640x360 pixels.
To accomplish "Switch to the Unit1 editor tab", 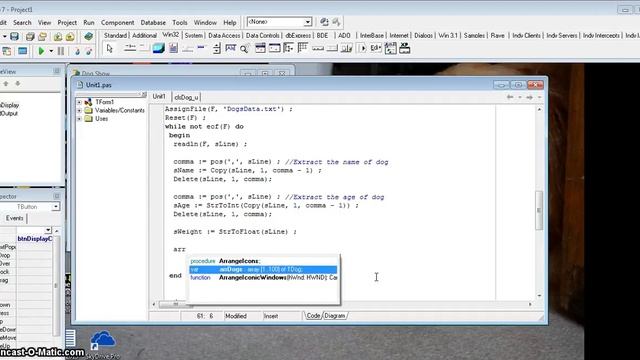I will (159, 97).
